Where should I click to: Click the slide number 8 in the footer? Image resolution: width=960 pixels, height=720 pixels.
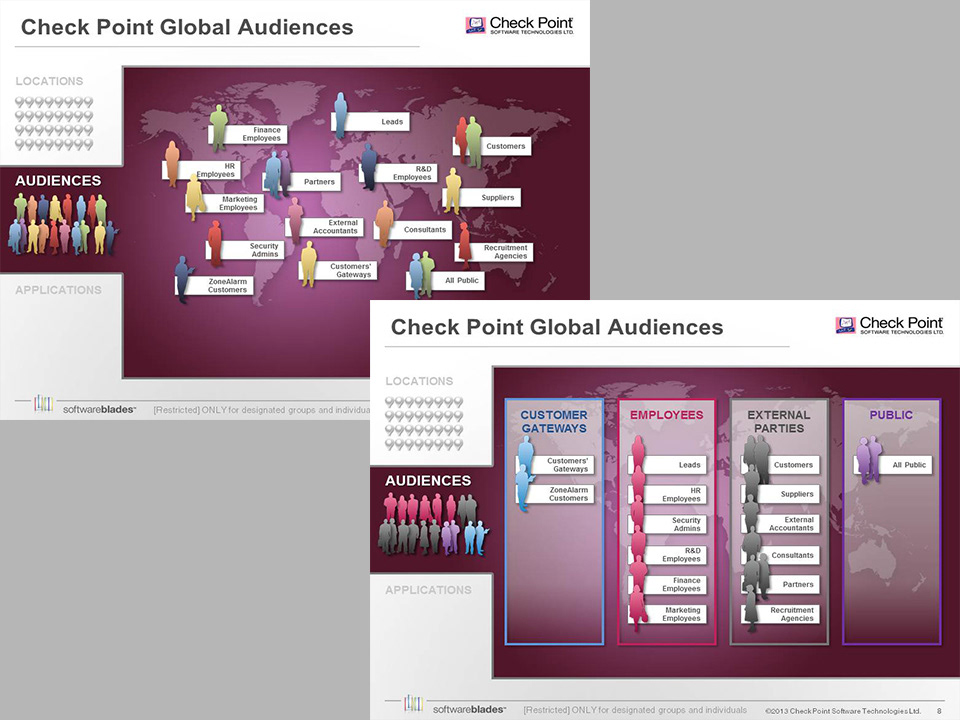pyautogui.click(x=939, y=711)
